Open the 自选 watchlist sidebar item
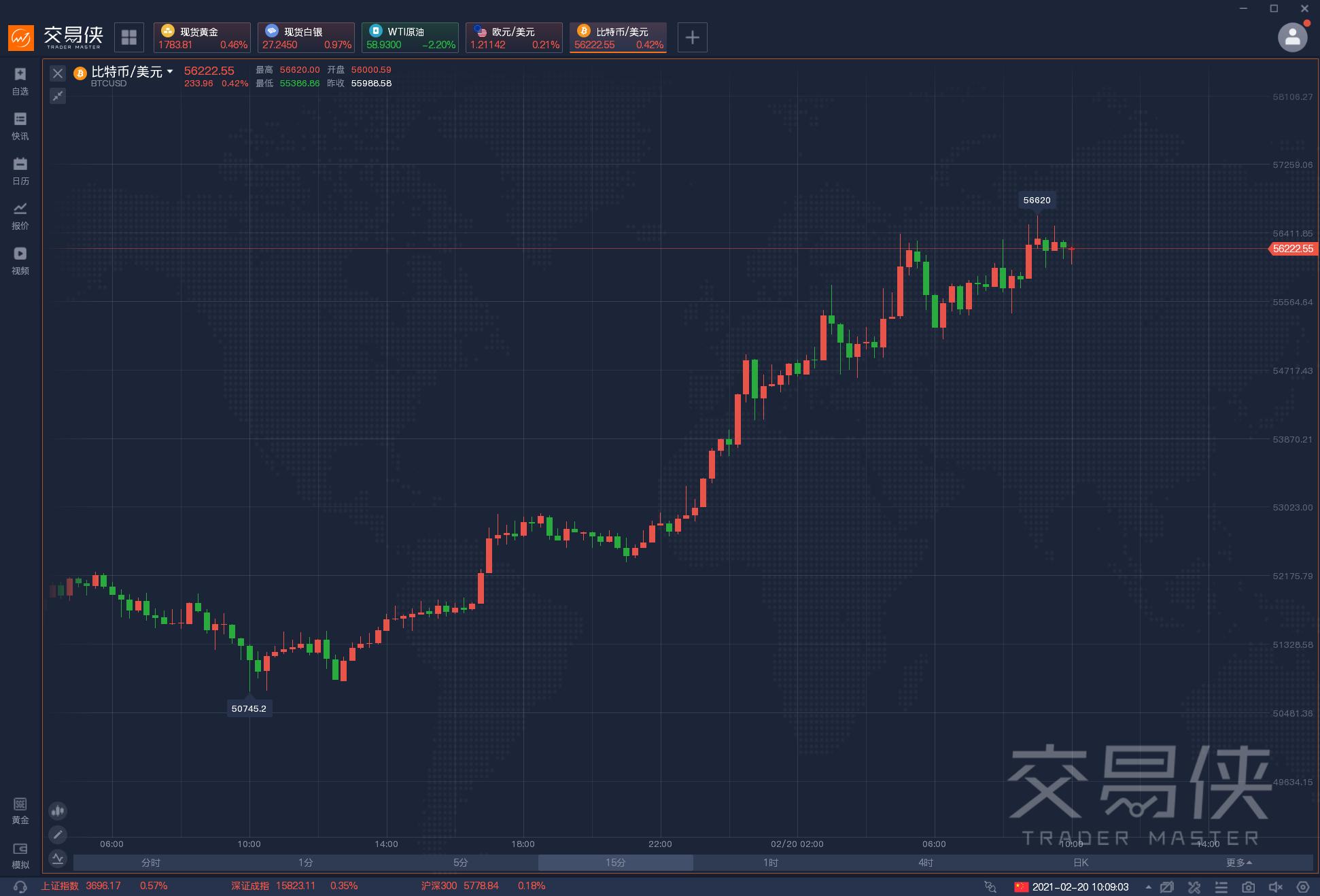The width and height of the screenshot is (1320, 896). click(x=20, y=81)
